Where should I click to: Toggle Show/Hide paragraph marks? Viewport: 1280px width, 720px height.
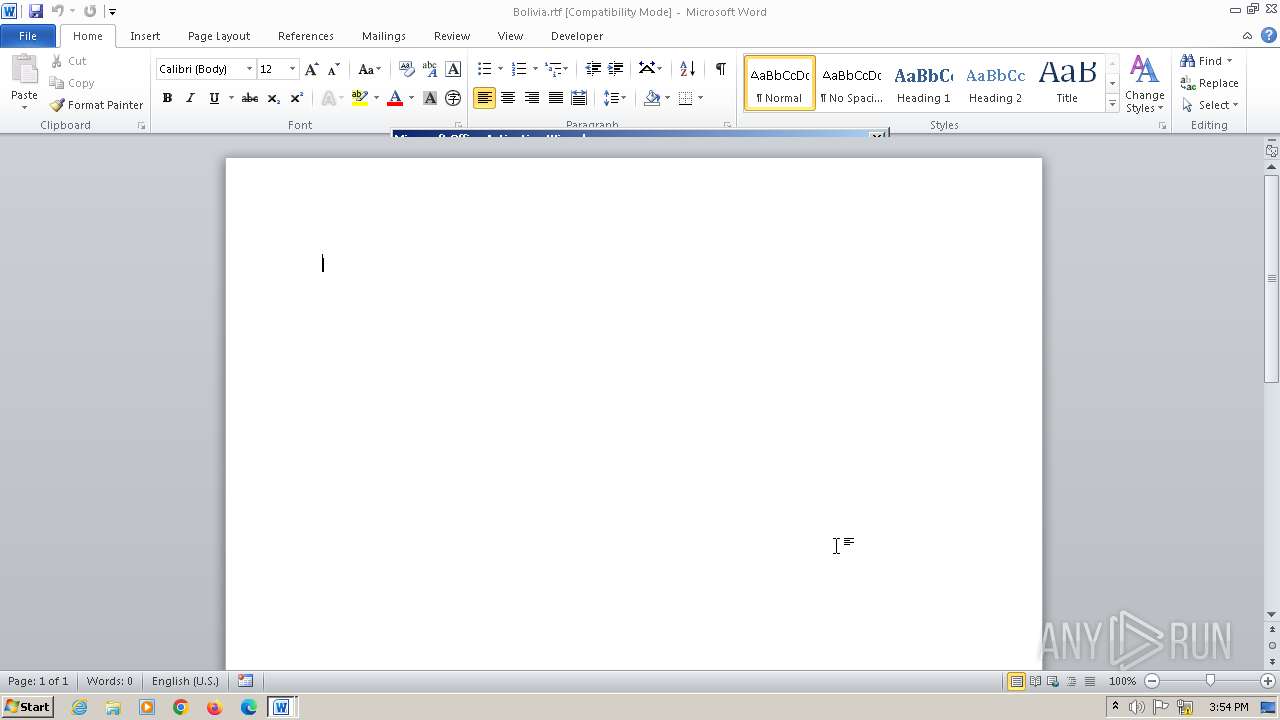click(720, 69)
